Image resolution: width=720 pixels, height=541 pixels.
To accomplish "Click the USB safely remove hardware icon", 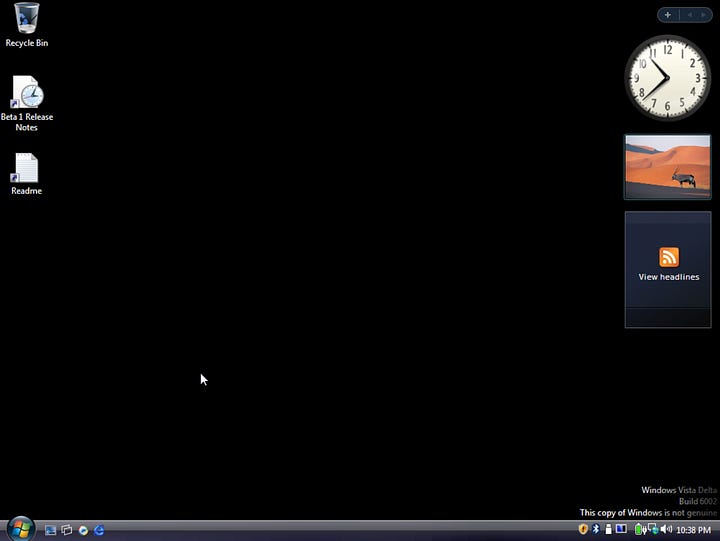I will tap(608, 529).
